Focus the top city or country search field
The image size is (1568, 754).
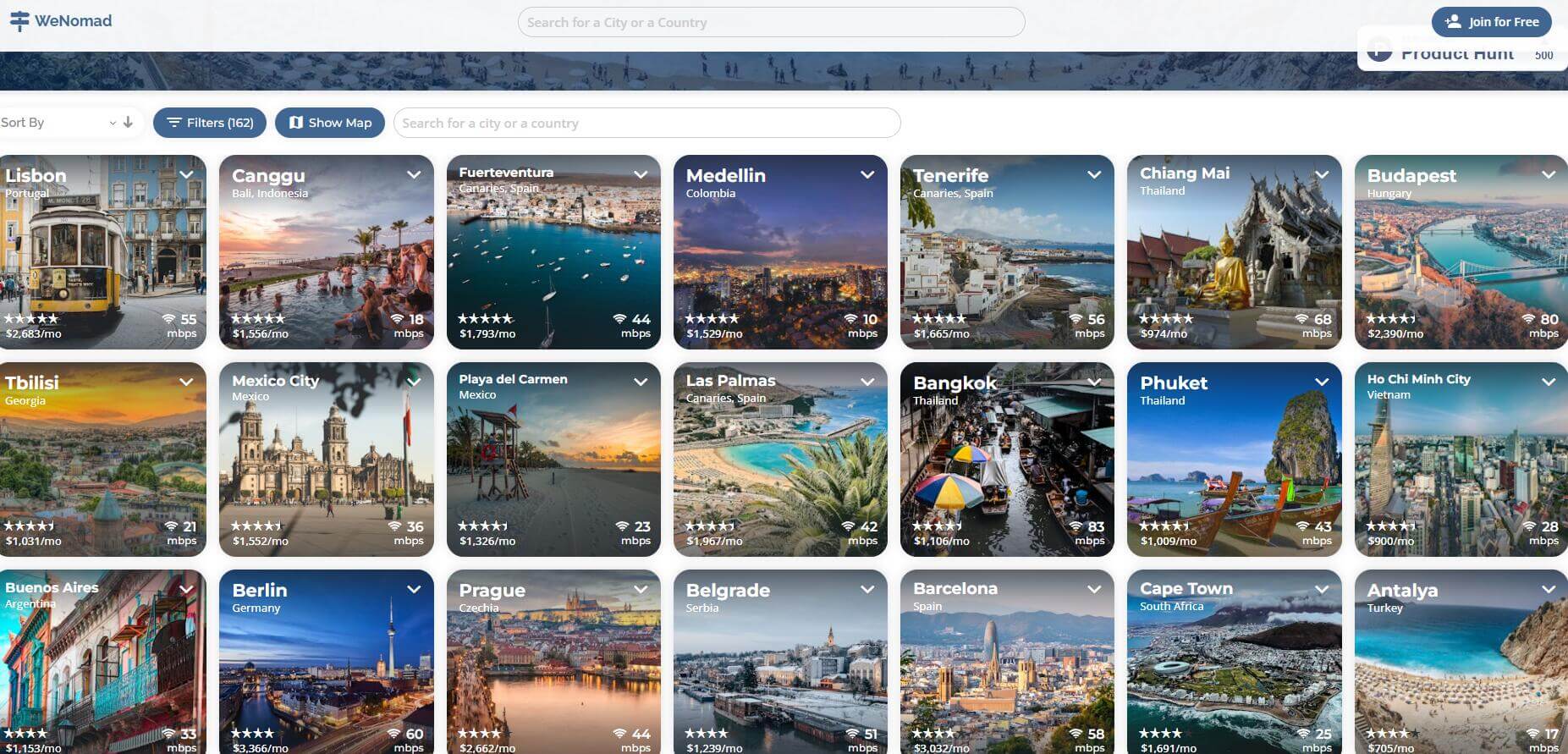click(x=771, y=22)
